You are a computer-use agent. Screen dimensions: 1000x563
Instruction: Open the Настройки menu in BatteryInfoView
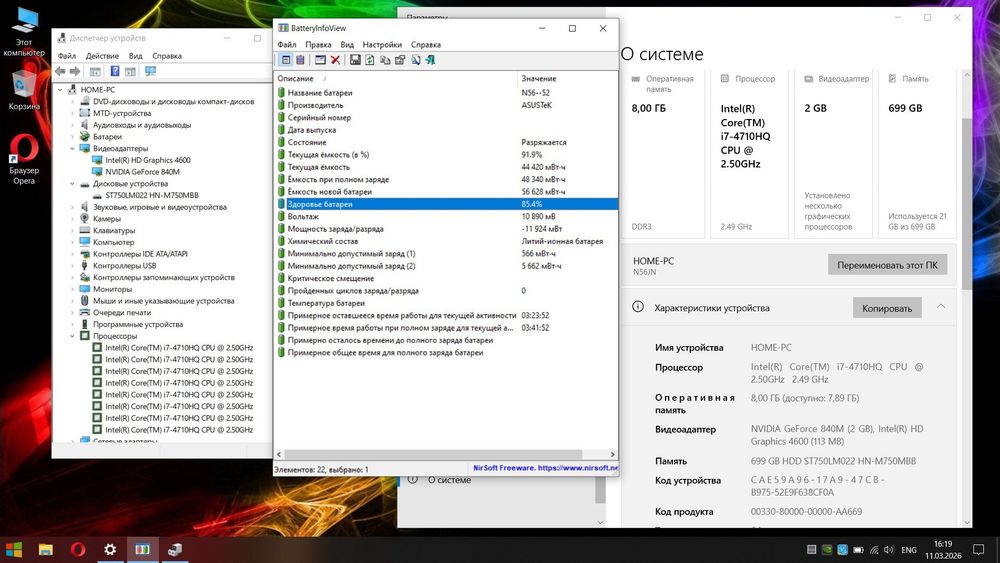tap(382, 45)
